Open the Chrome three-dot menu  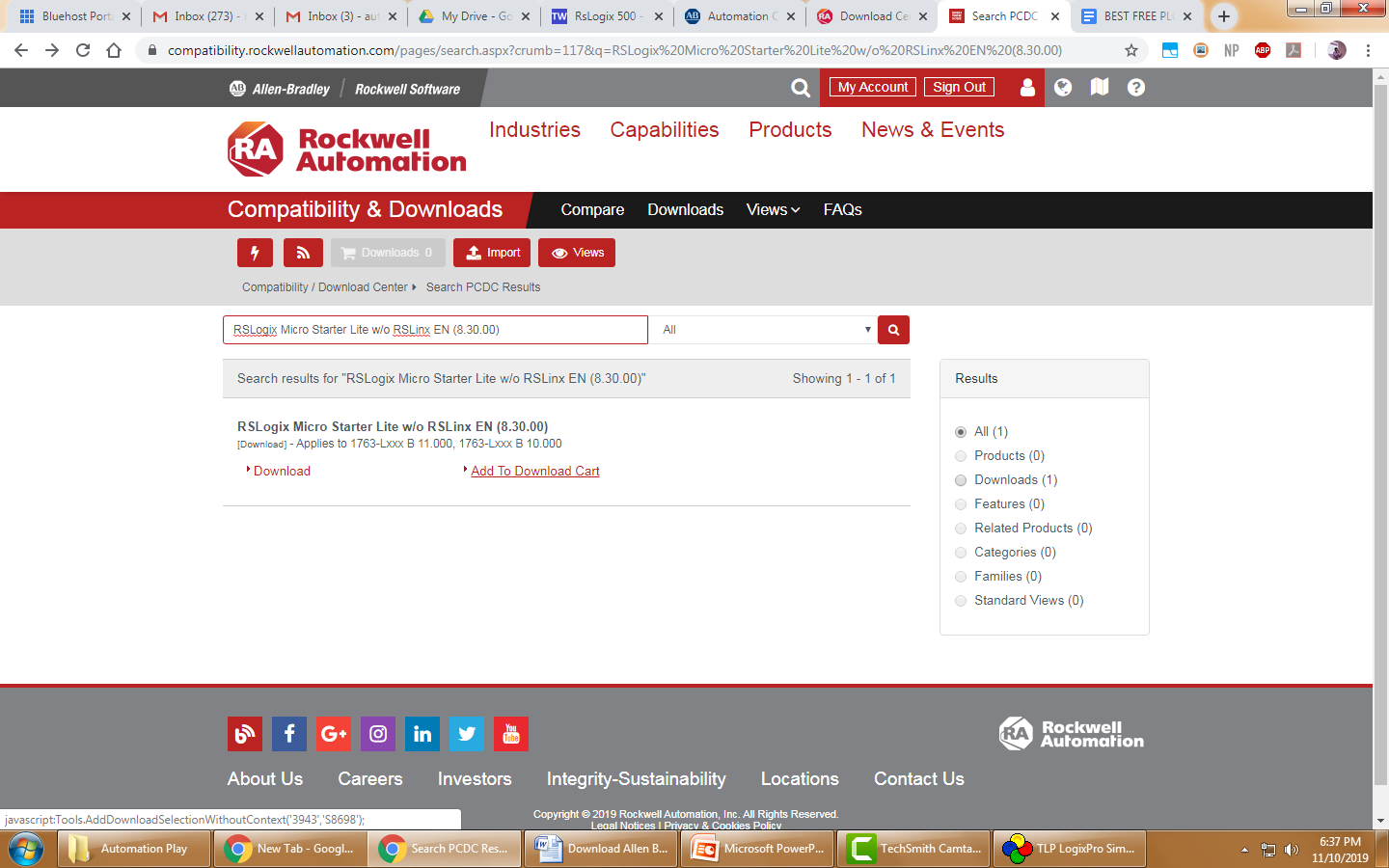(1368, 50)
